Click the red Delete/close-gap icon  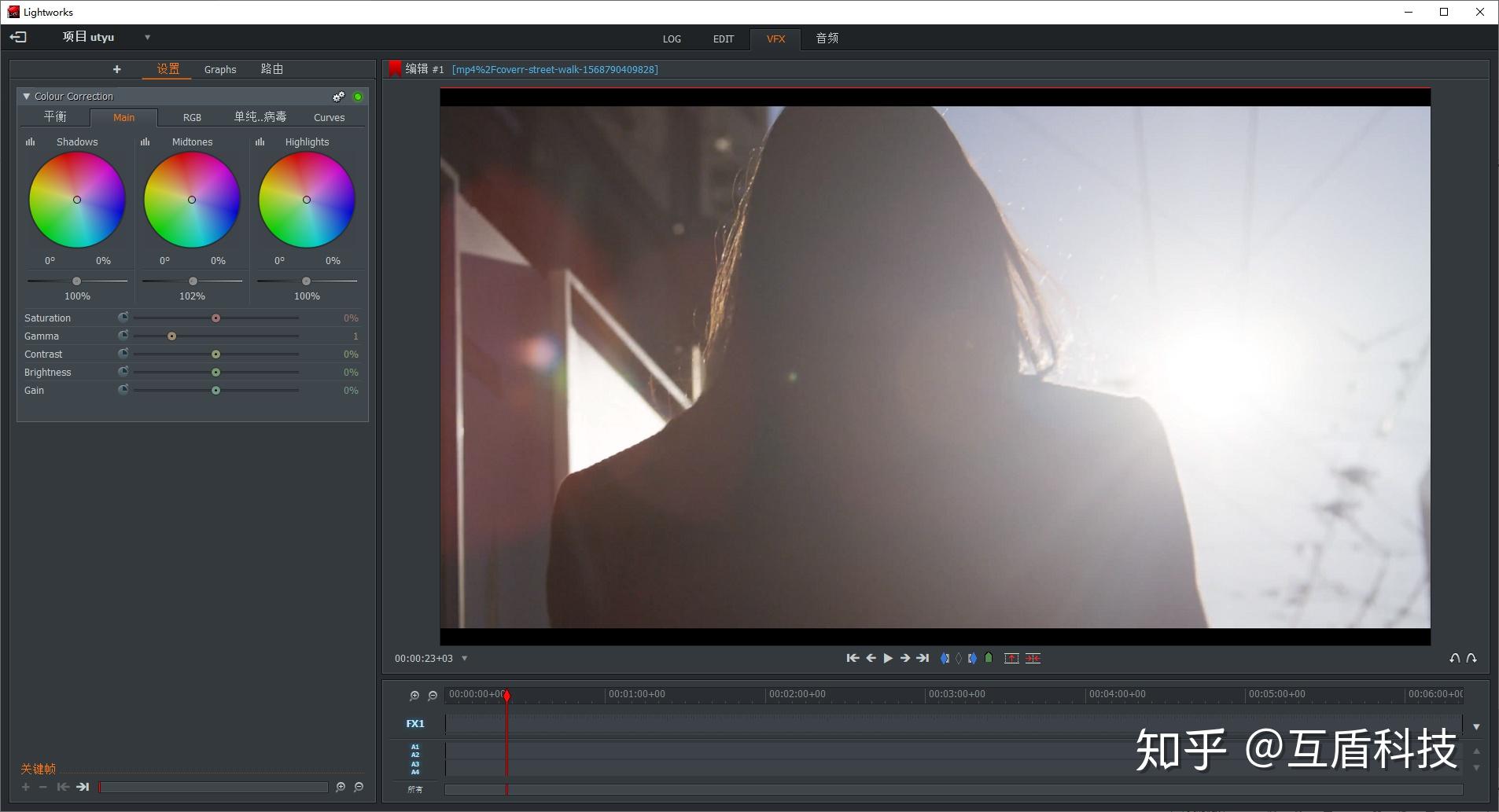click(x=1033, y=658)
